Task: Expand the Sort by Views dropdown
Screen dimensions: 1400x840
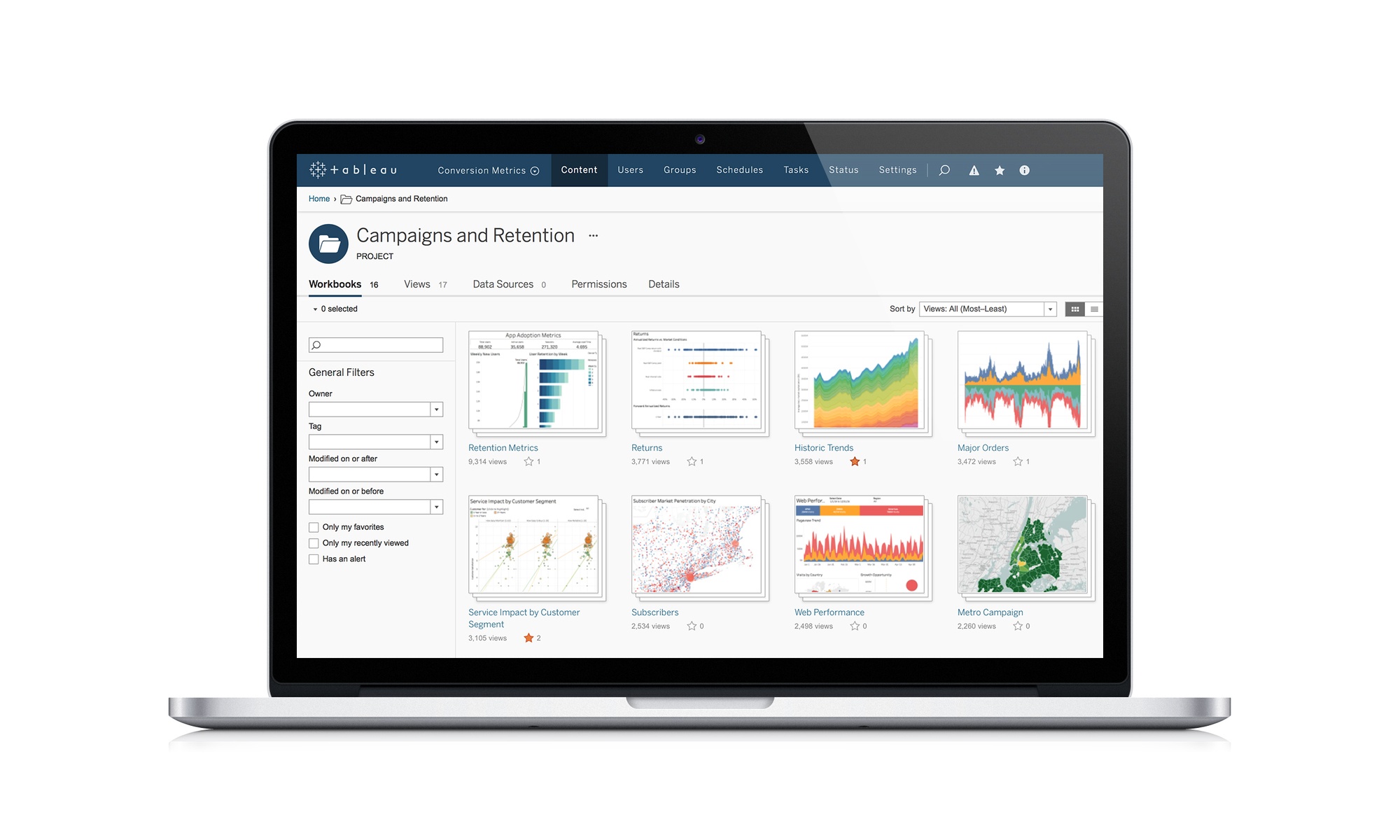Action: 1051,308
